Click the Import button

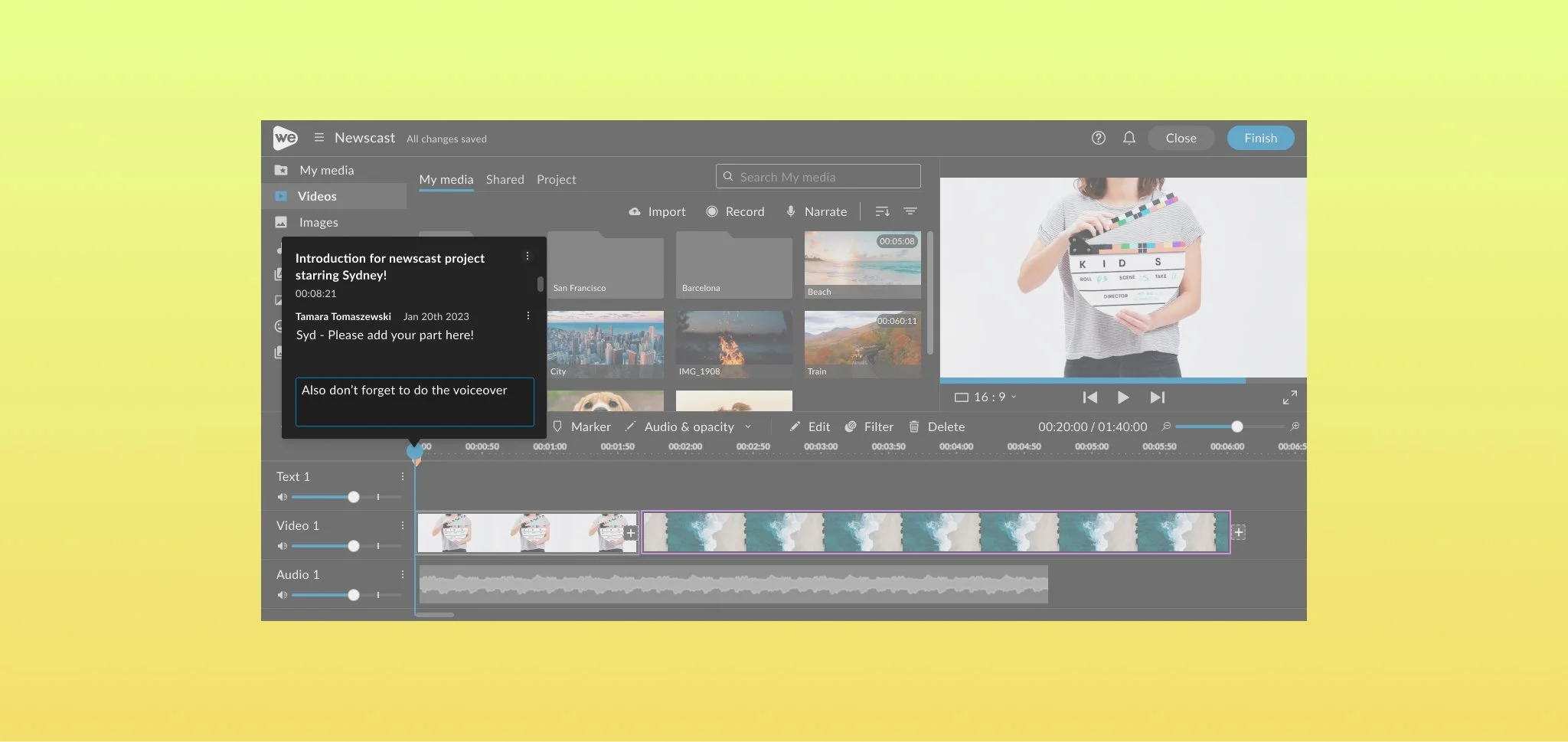[657, 211]
